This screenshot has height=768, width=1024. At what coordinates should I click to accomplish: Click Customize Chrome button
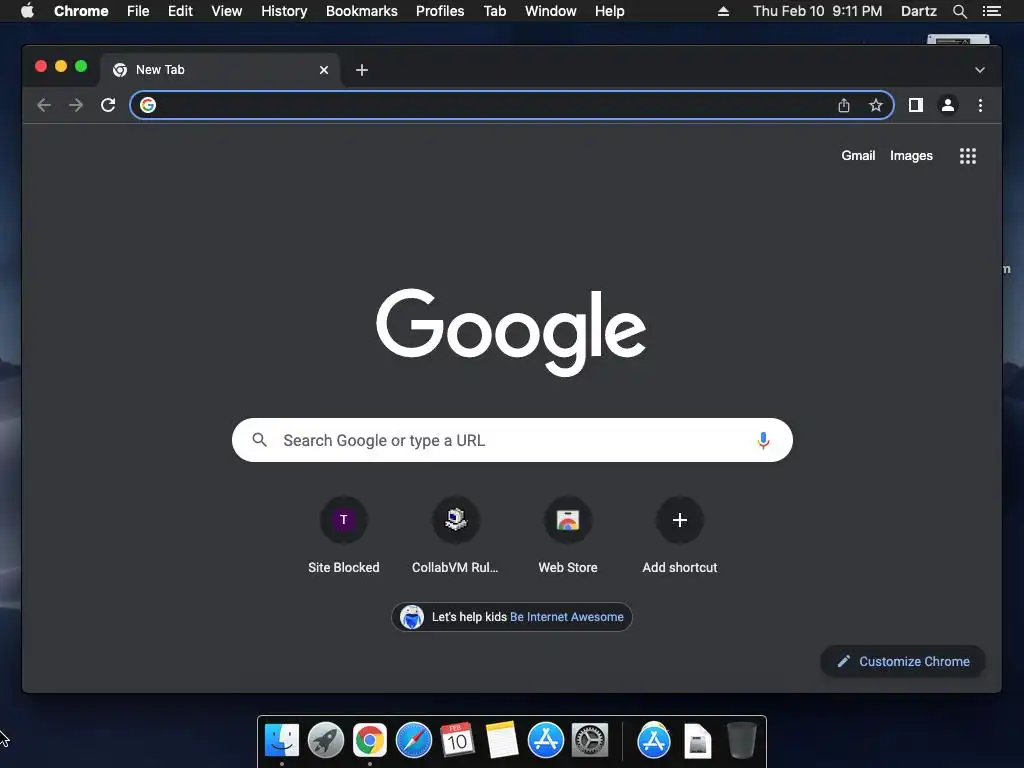(903, 662)
